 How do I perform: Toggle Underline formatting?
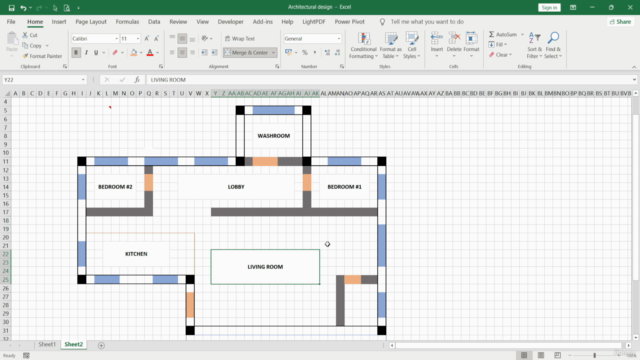(96, 53)
